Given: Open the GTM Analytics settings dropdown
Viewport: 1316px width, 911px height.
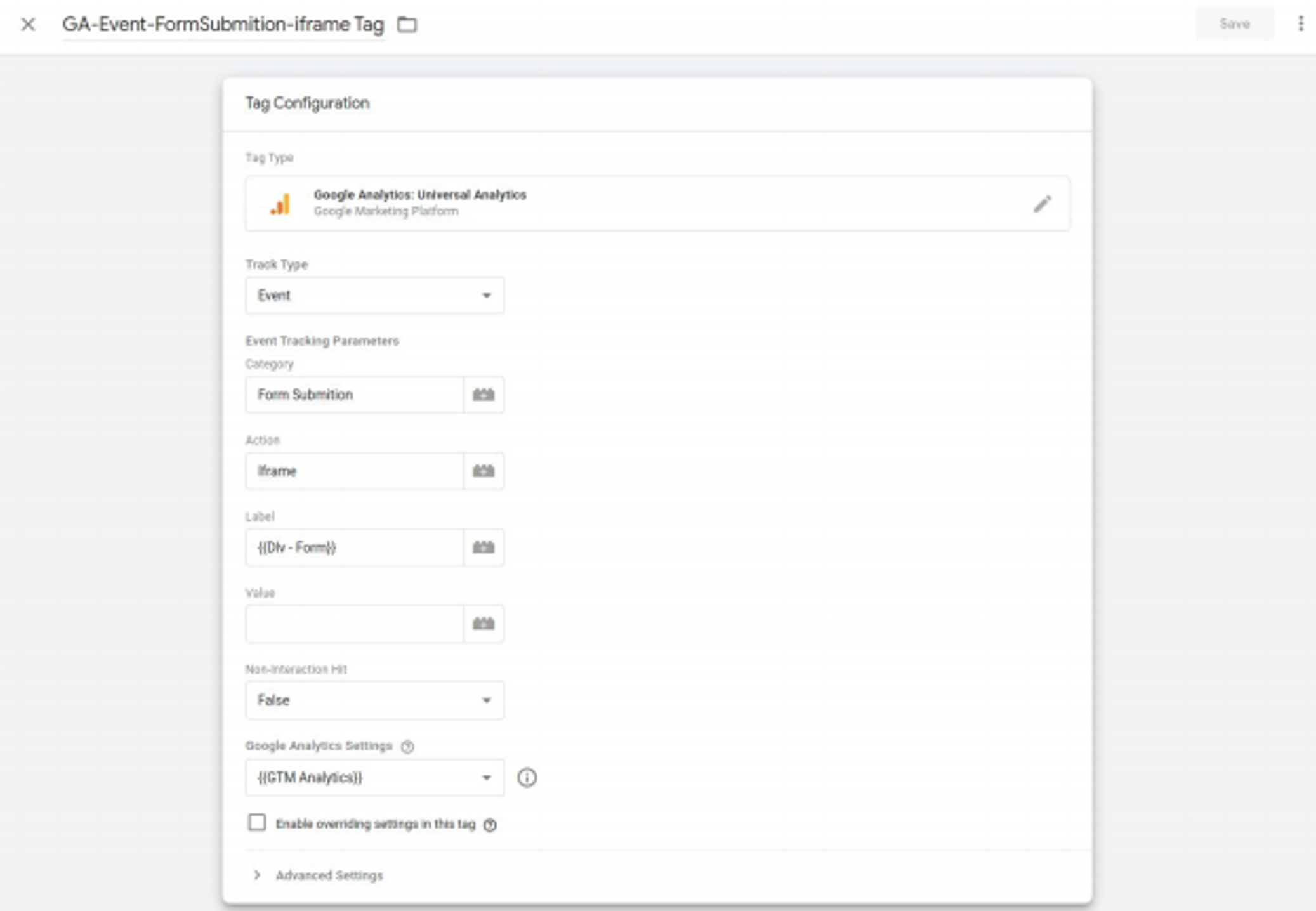Looking at the screenshot, I should (374, 777).
